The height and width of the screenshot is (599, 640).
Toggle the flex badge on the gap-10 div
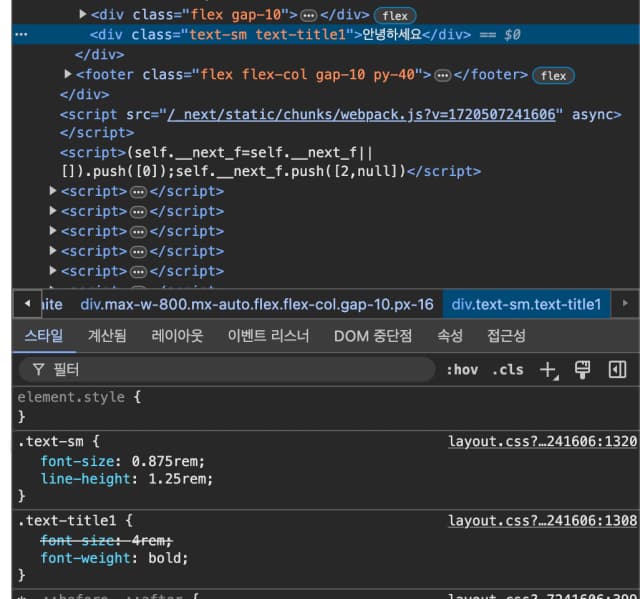tap(395, 16)
